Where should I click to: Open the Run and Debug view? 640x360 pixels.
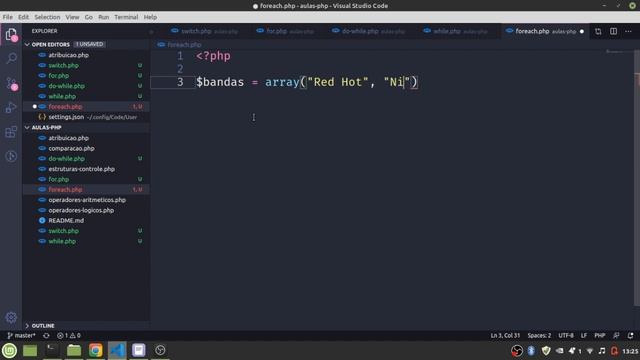11,107
